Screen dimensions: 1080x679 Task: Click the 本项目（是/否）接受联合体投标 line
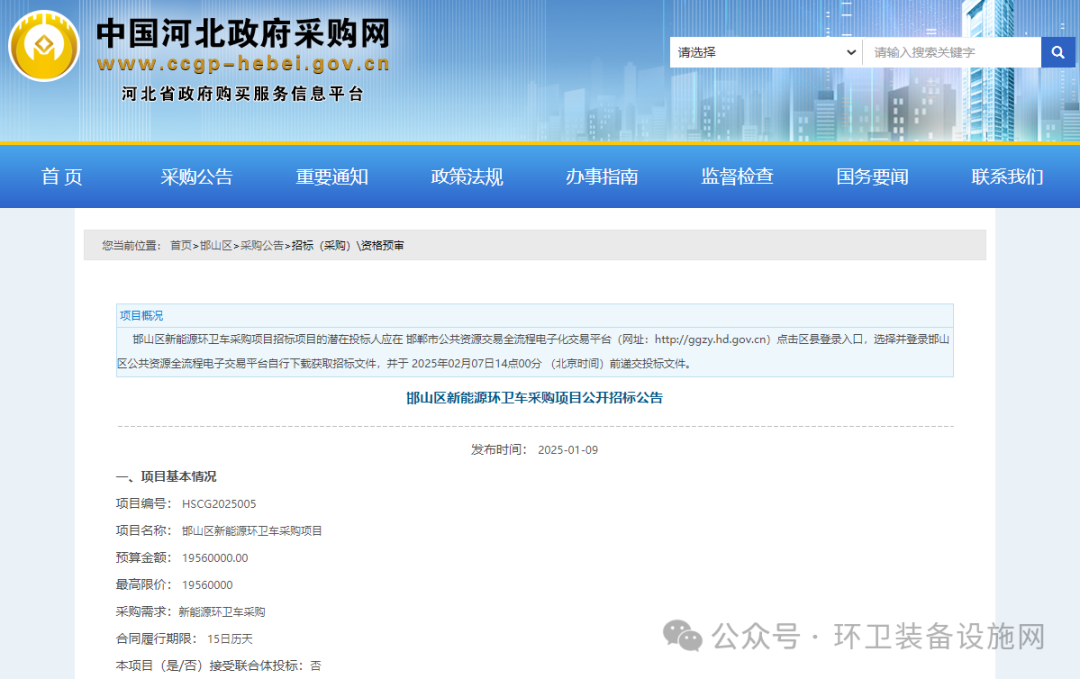[x=218, y=665]
